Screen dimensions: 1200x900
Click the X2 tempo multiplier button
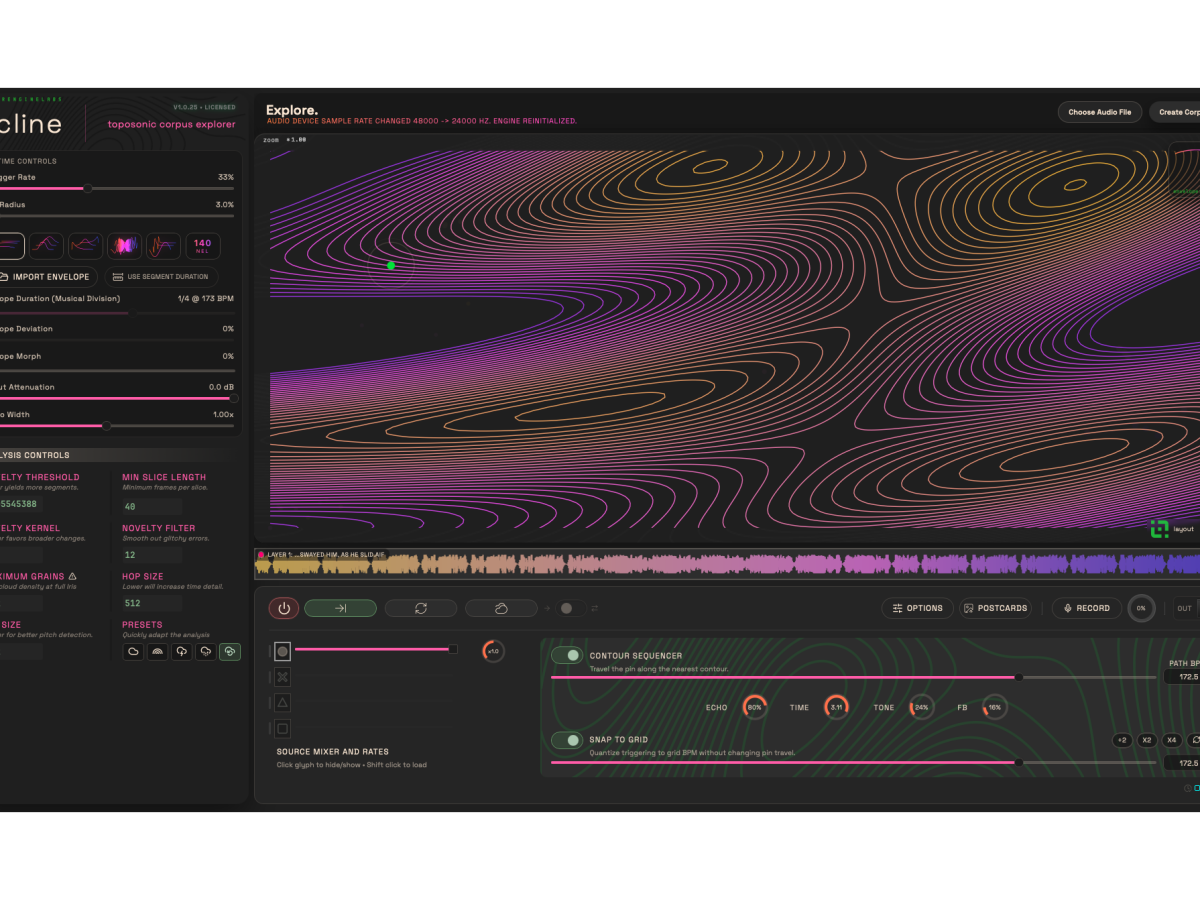tap(1147, 740)
